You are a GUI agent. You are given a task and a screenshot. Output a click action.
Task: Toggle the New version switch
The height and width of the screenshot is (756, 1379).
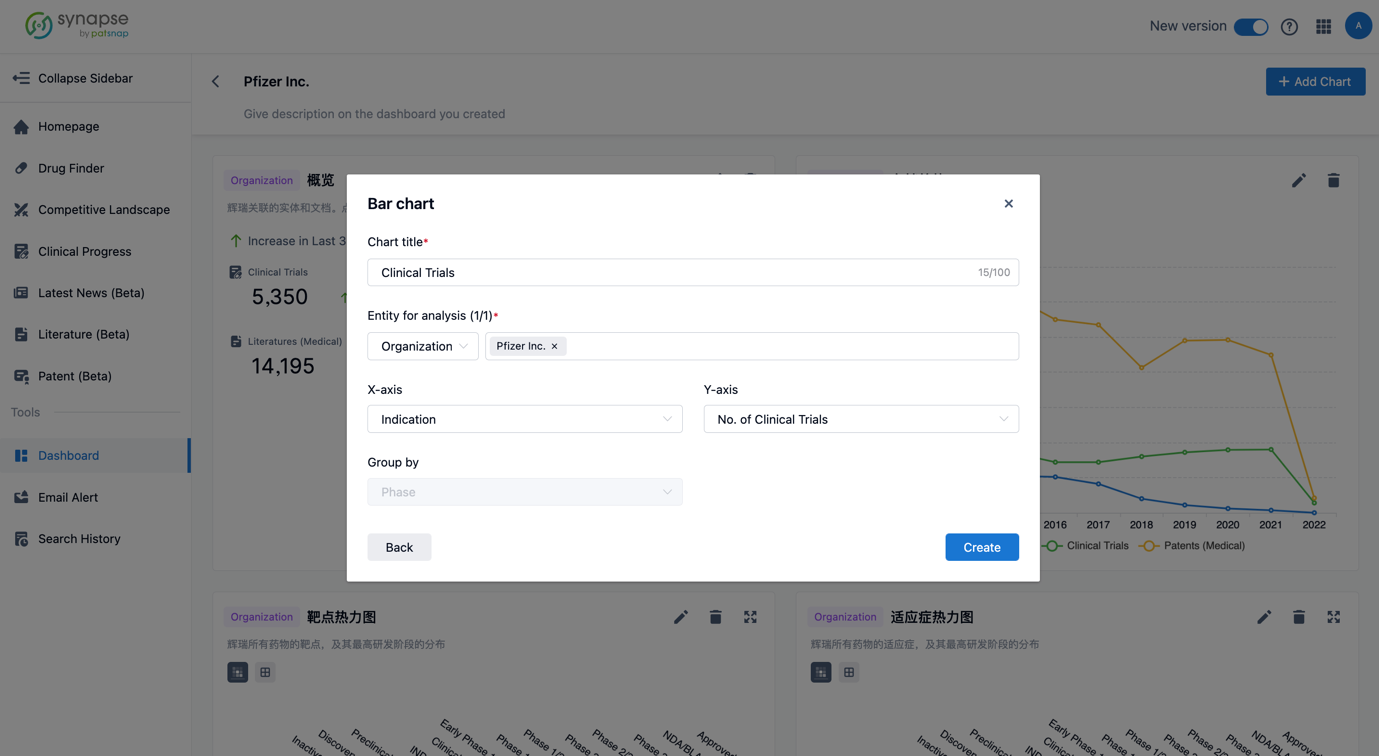click(1250, 27)
